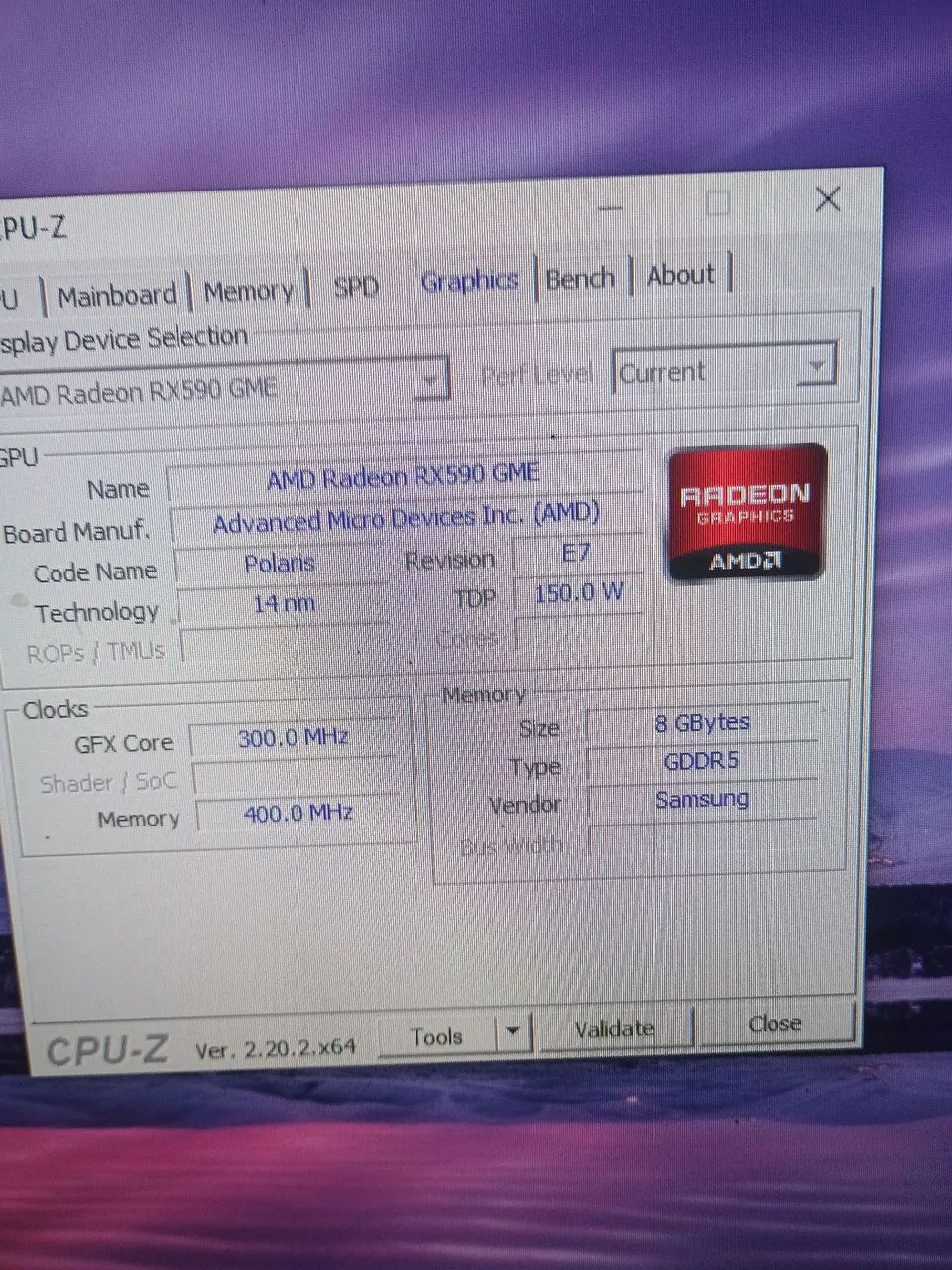Open the SPD tab
Image resolution: width=952 pixels, height=1270 pixels.
tap(357, 286)
